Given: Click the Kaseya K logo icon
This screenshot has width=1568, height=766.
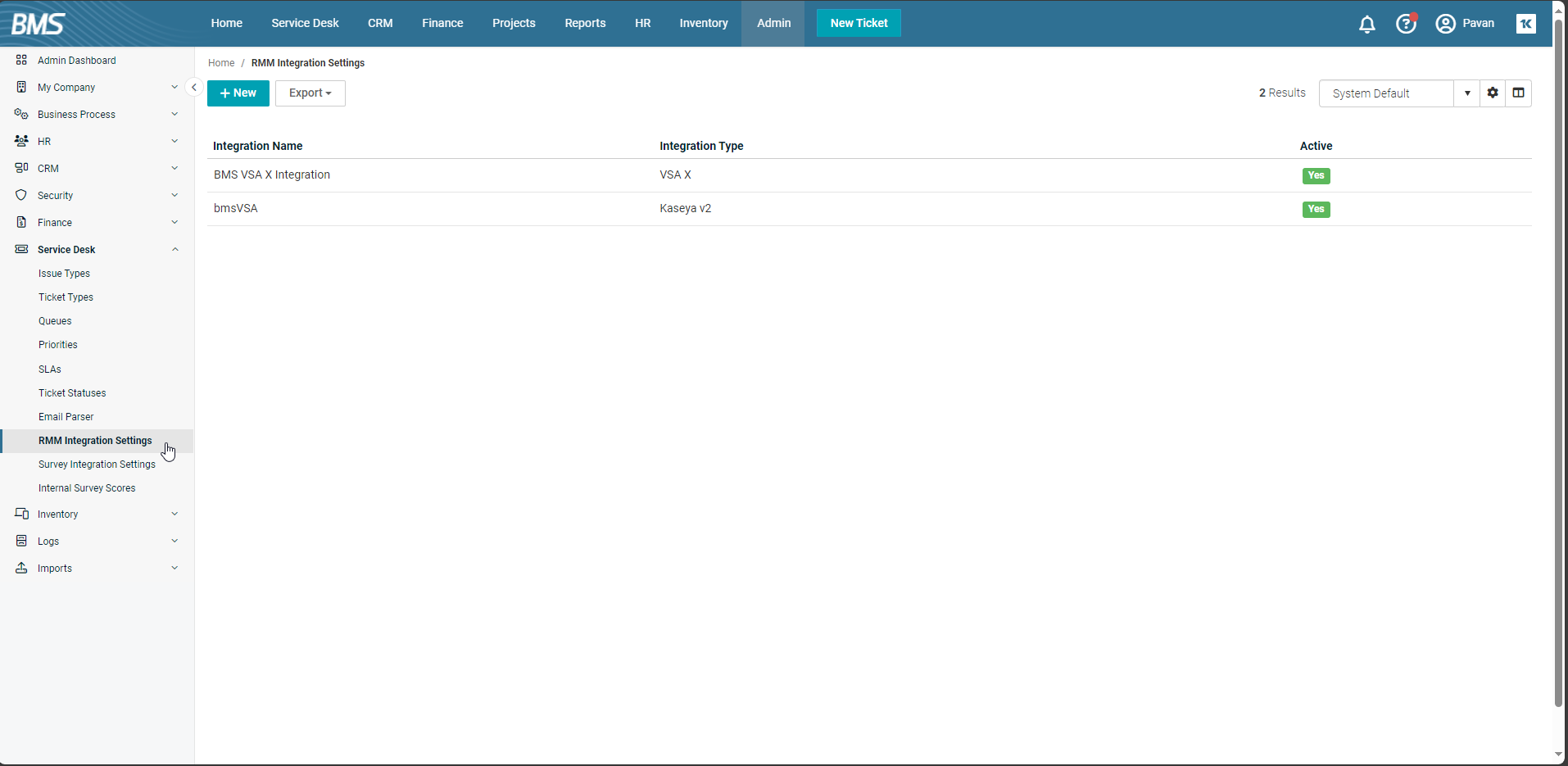Looking at the screenshot, I should (1525, 24).
